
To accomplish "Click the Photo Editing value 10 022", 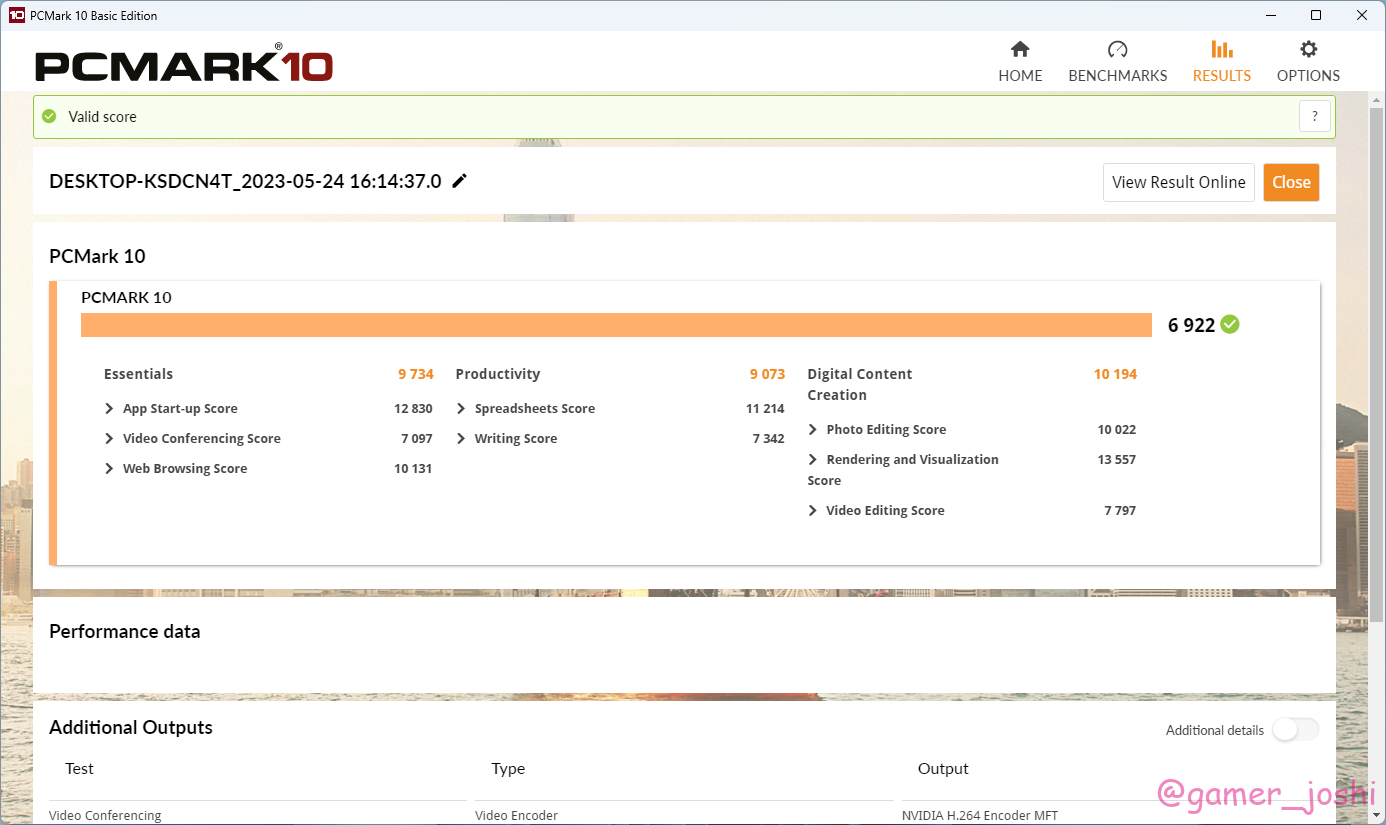I will tap(1116, 429).
